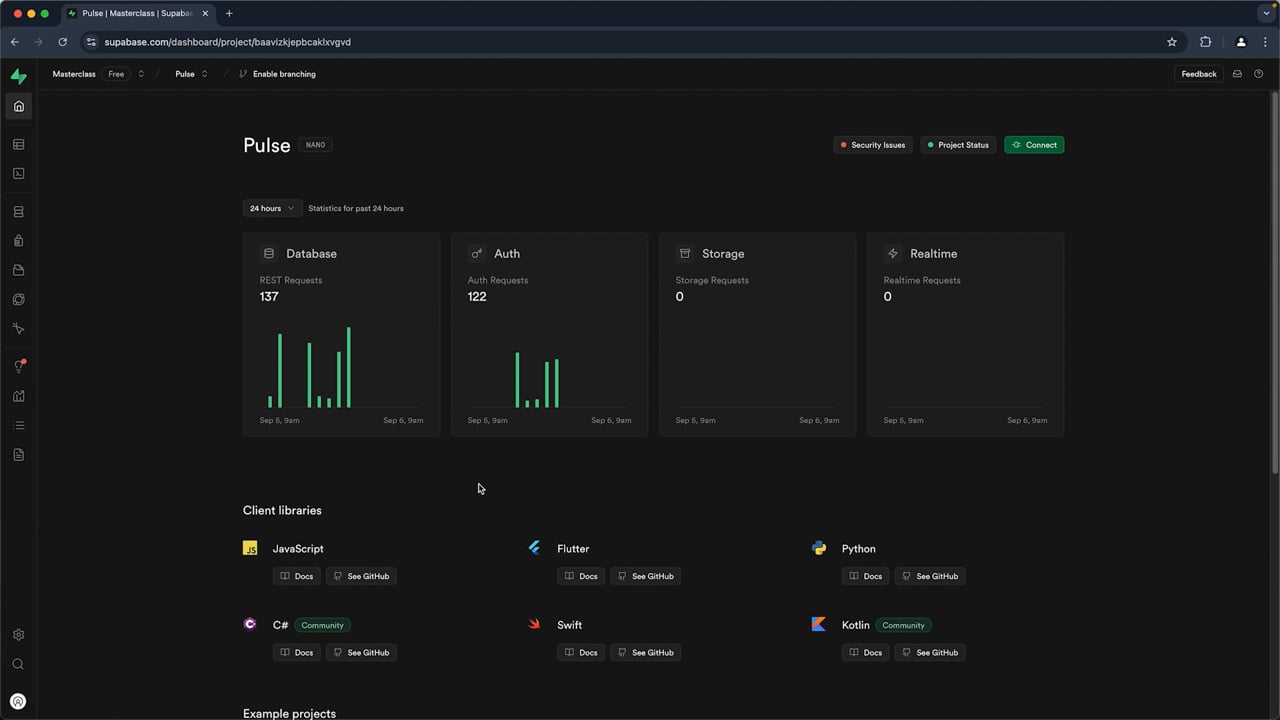
Task: Open the Table Editor sidebar icon
Action: tap(18, 145)
